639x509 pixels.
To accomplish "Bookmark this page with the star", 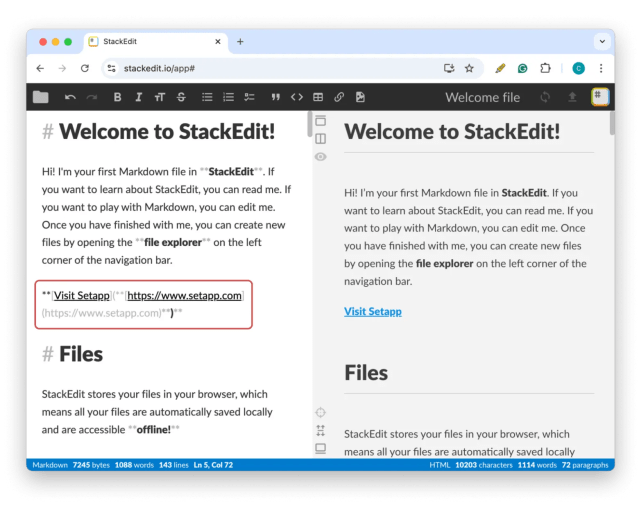I will click(x=469, y=68).
